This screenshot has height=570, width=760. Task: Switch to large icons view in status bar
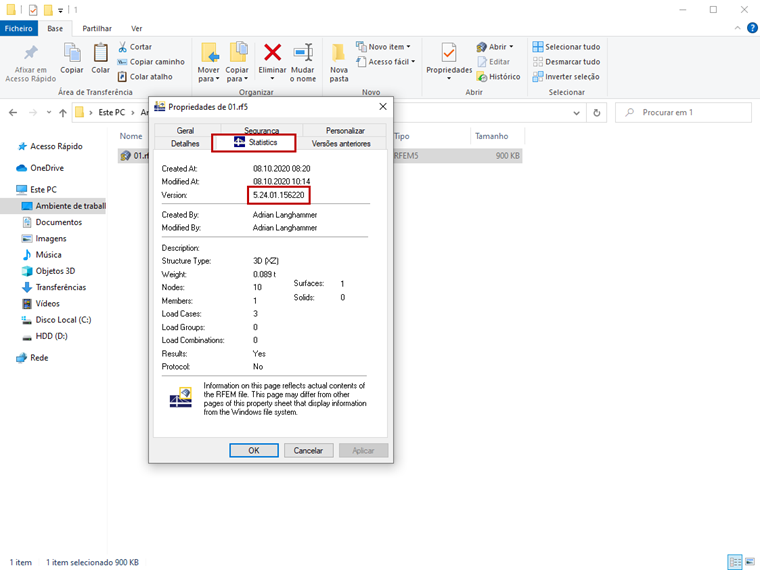(x=749, y=562)
